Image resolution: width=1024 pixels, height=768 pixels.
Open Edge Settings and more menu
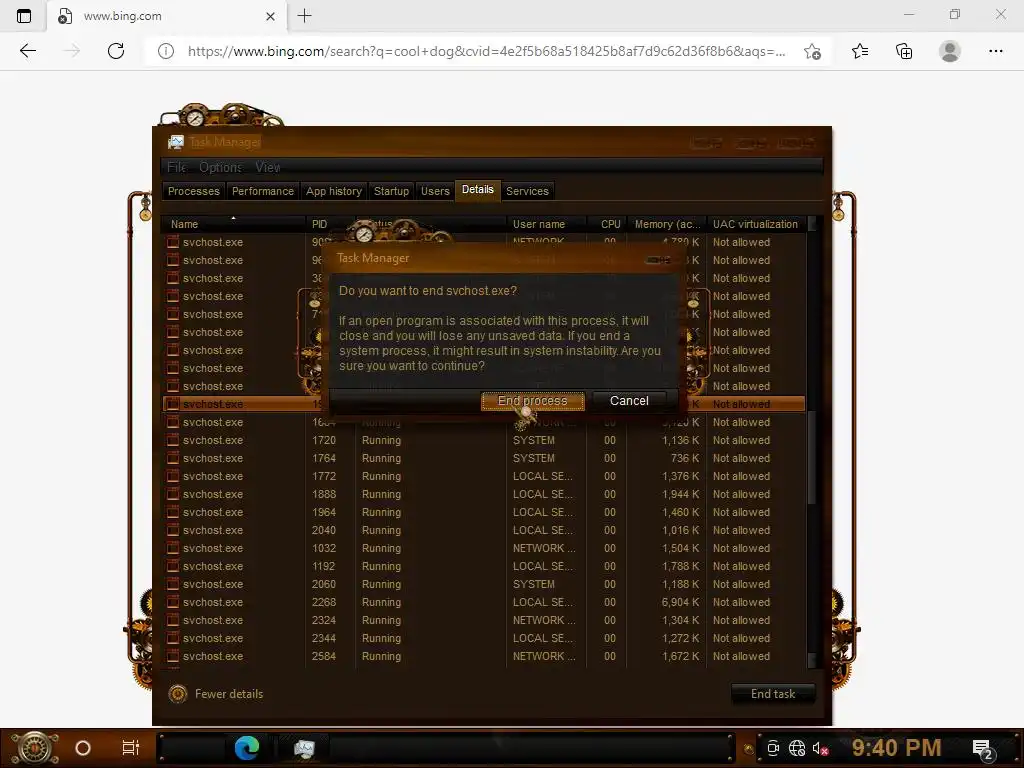click(995, 51)
